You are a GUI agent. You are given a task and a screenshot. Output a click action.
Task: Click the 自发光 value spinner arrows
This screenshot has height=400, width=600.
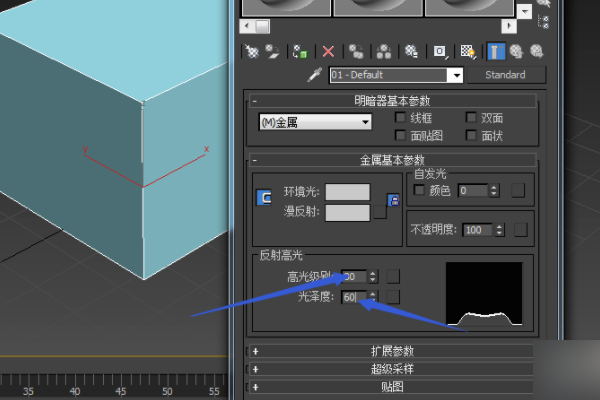pyautogui.click(x=494, y=191)
